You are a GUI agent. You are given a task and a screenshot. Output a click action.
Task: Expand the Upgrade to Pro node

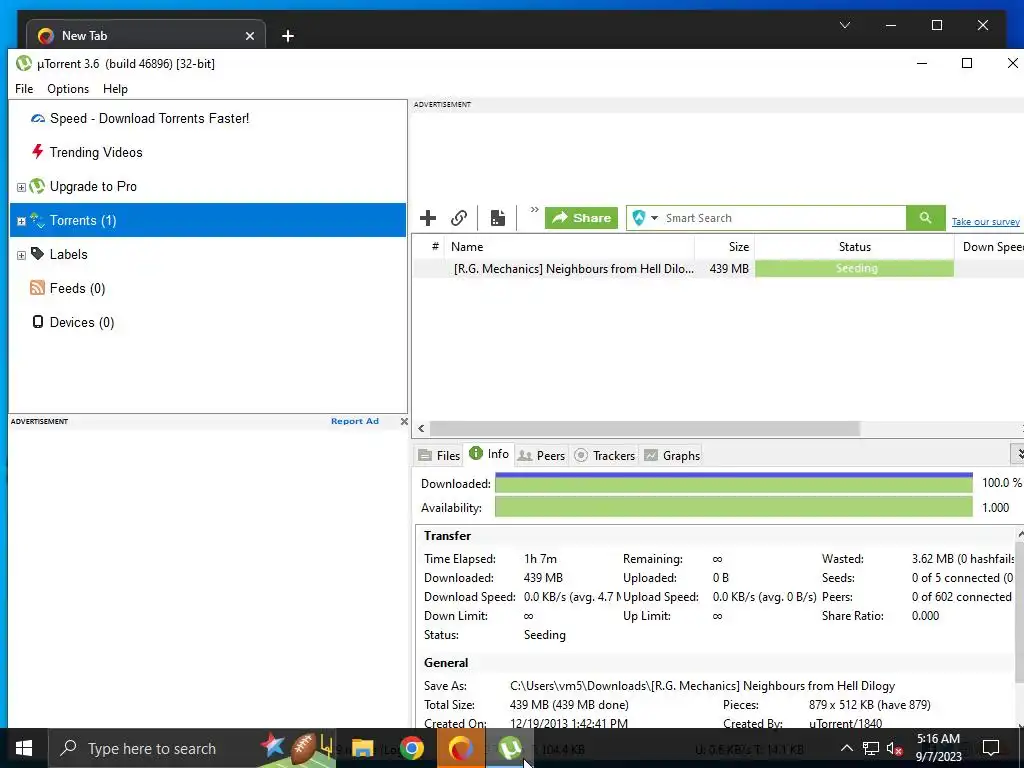click(21, 187)
